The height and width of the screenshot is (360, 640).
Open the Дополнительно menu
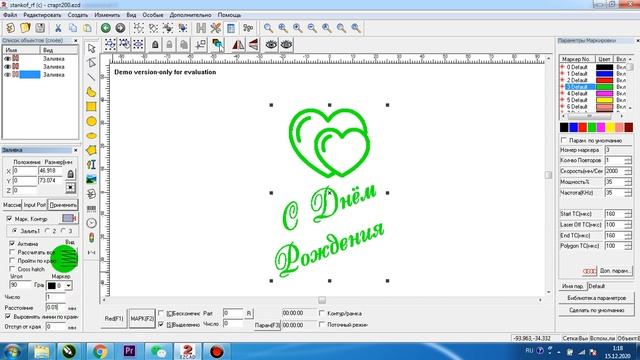pos(190,15)
